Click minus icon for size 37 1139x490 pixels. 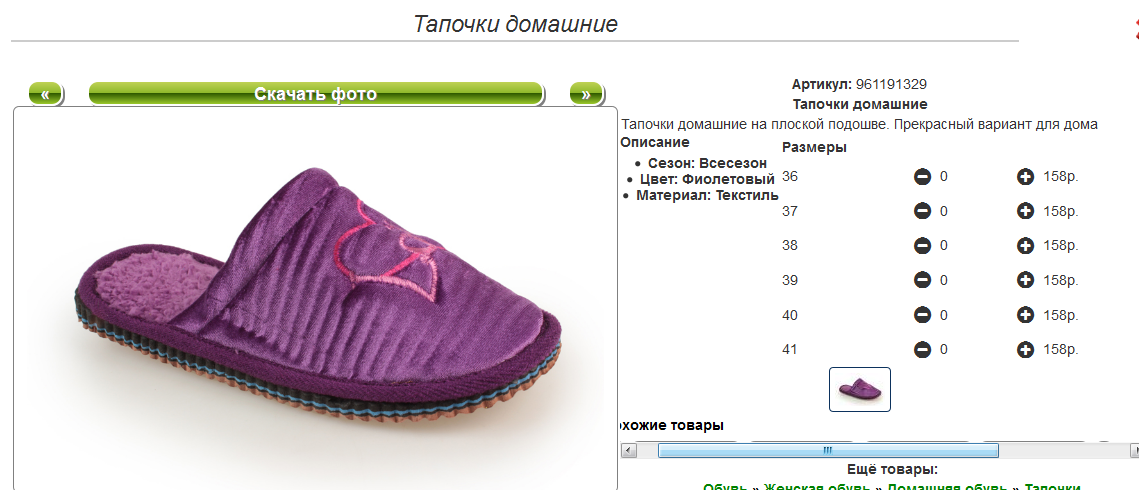[x=923, y=211]
